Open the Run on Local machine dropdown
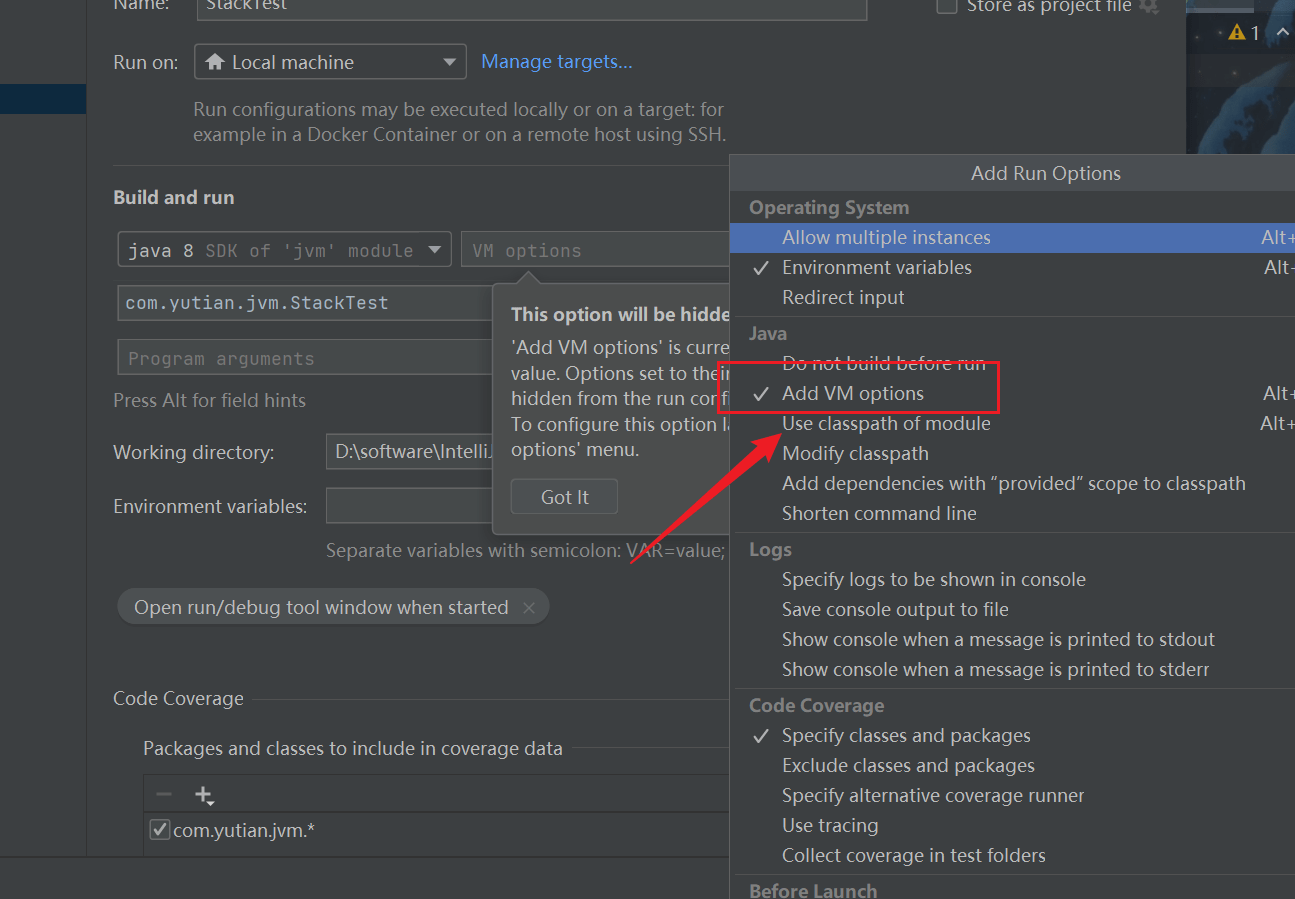 [x=330, y=62]
